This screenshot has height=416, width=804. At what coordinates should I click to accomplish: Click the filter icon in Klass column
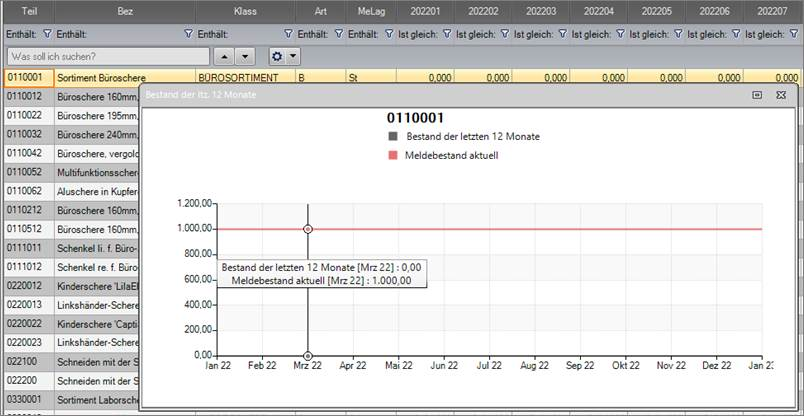(287, 34)
